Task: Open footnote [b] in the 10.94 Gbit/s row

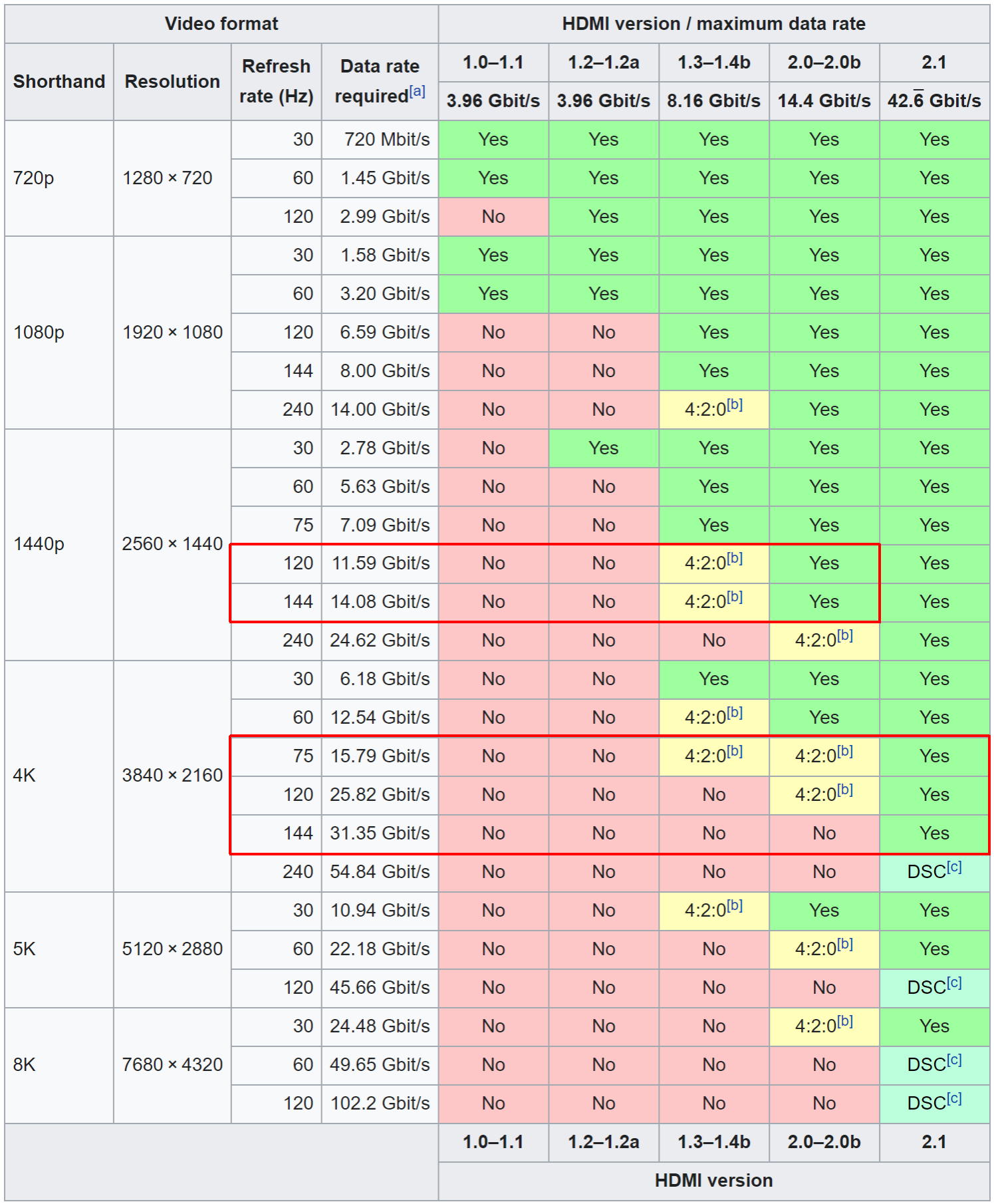Action: pos(734,905)
